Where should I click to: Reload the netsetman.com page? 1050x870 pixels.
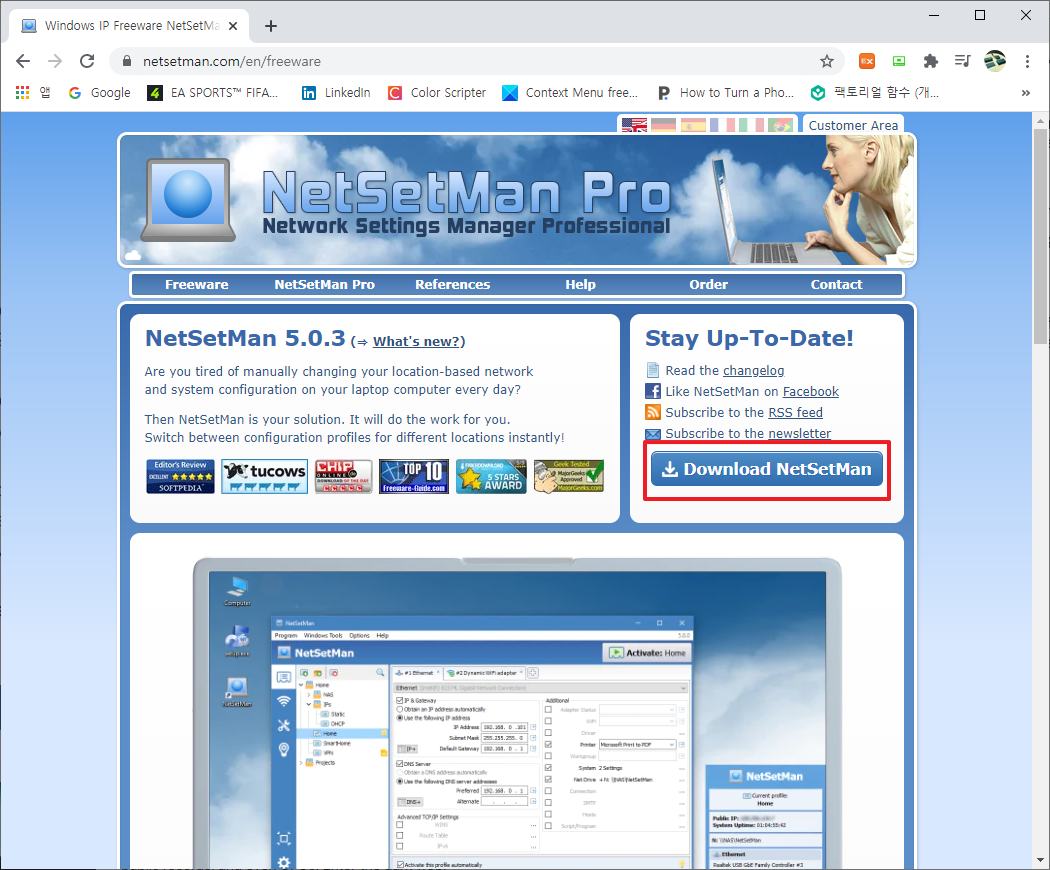click(x=87, y=61)
